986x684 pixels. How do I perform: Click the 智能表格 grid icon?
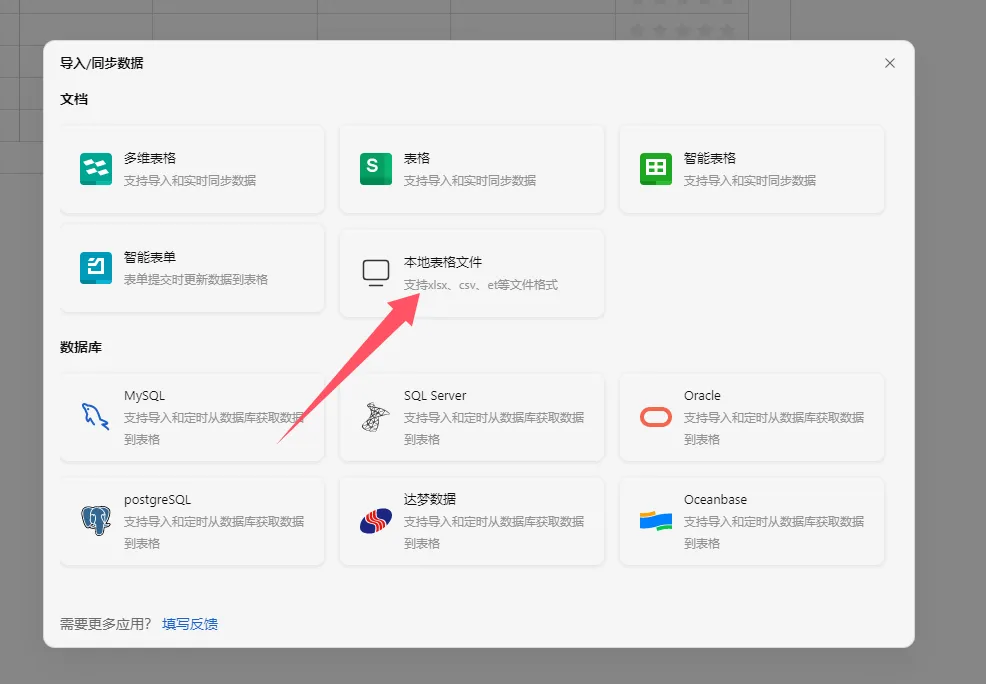pos(656,169)
